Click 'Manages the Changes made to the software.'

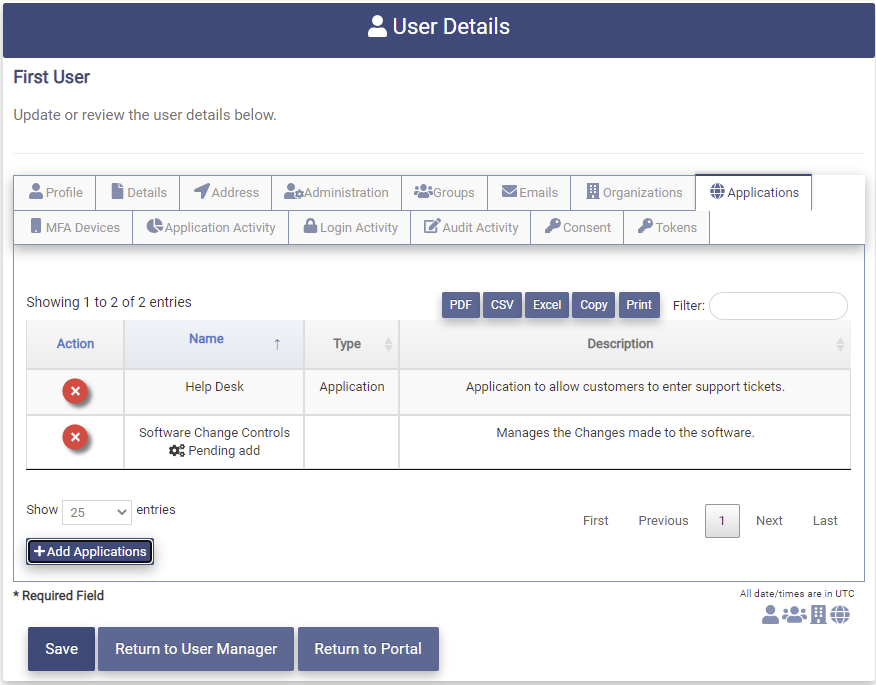pos(625,432)
